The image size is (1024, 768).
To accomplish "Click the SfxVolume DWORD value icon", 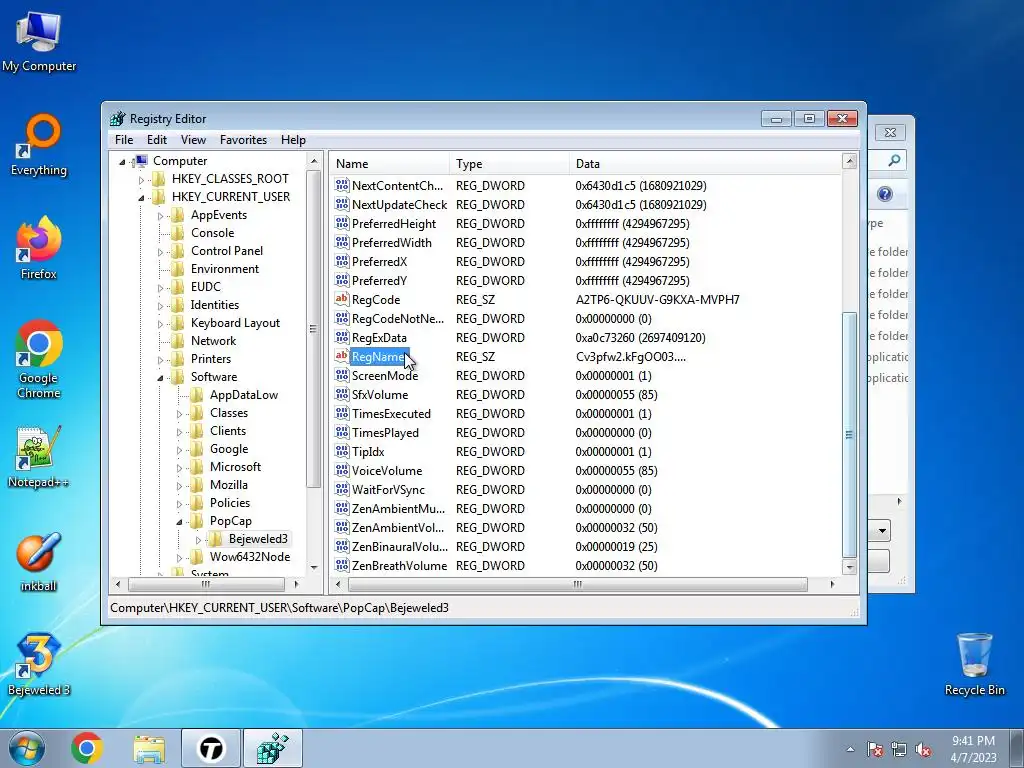I will coord(342,394).
